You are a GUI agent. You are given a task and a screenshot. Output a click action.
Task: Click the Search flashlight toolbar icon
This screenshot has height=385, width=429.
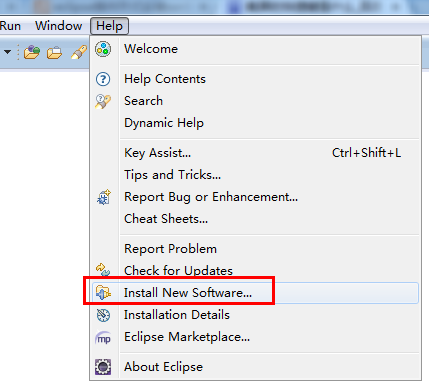(x=79, y=53)
